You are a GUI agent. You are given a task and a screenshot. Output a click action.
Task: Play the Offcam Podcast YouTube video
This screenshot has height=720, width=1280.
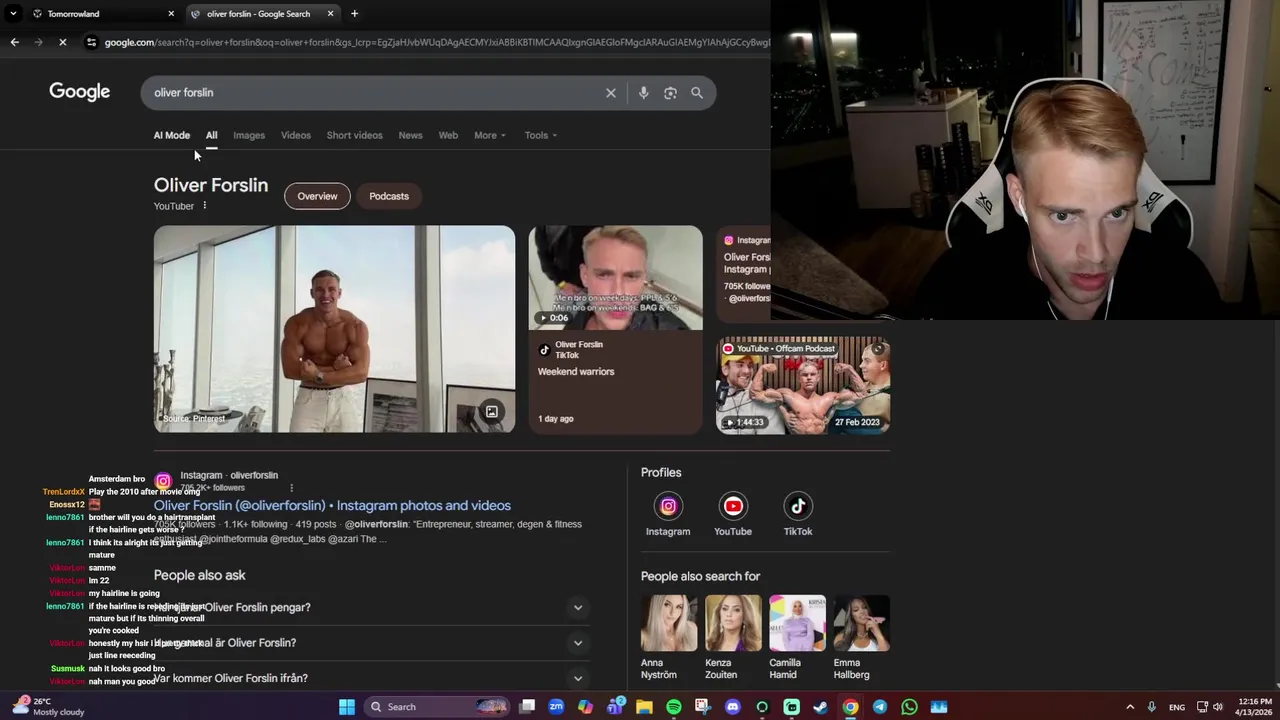(803, 385)
